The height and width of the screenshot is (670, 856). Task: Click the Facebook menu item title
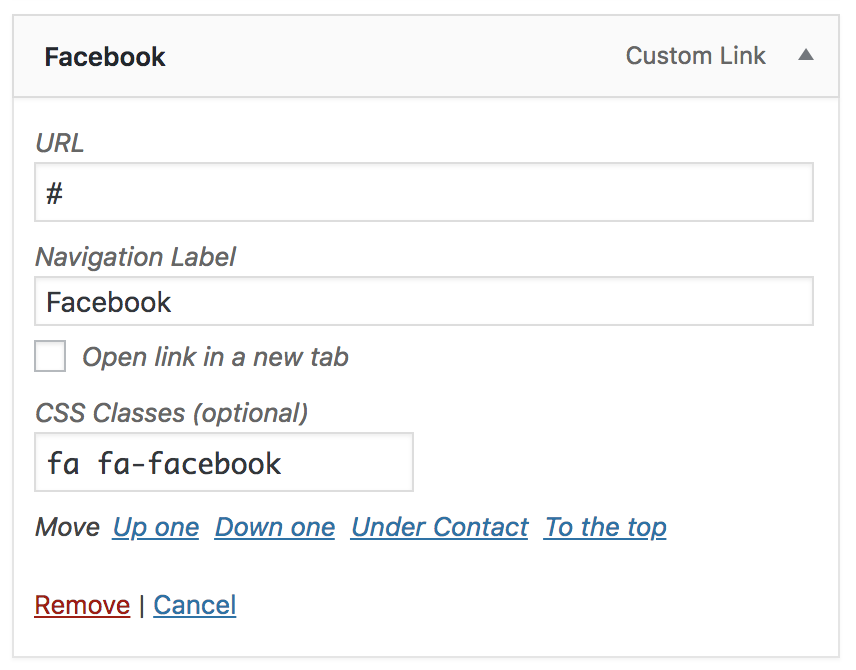pos(105,57)
